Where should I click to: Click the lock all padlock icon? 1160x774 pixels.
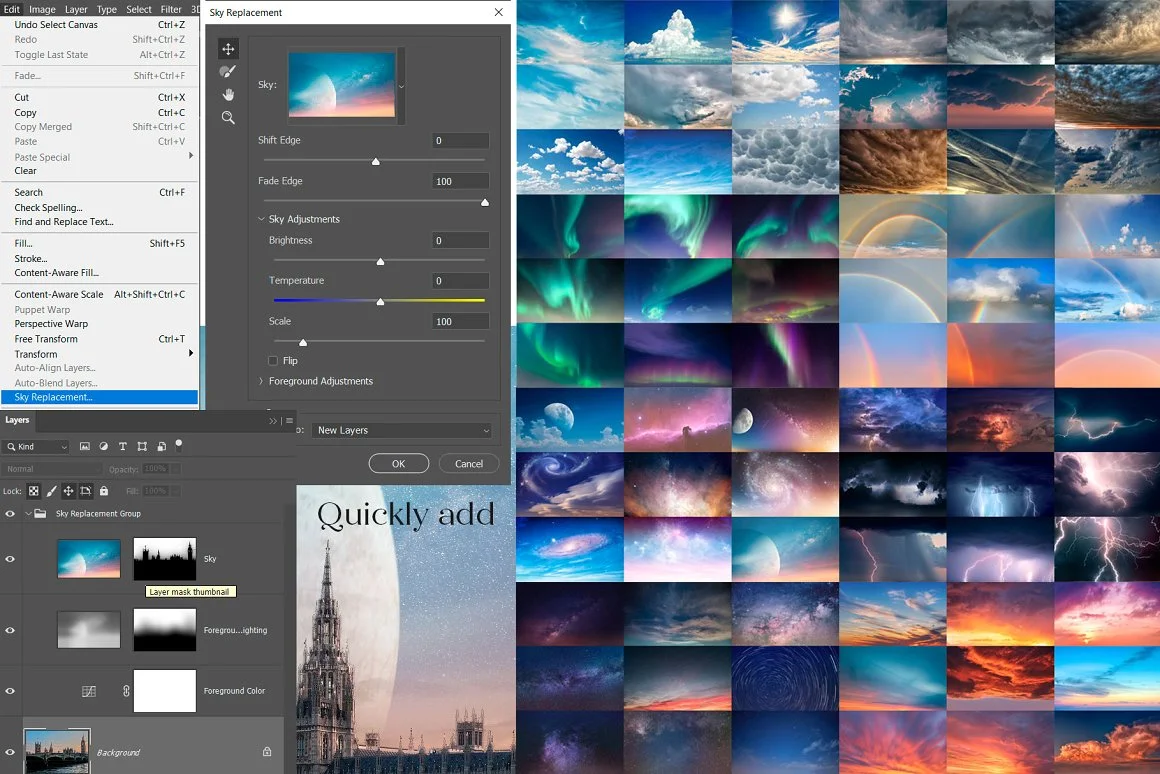[x=104, y=491]
